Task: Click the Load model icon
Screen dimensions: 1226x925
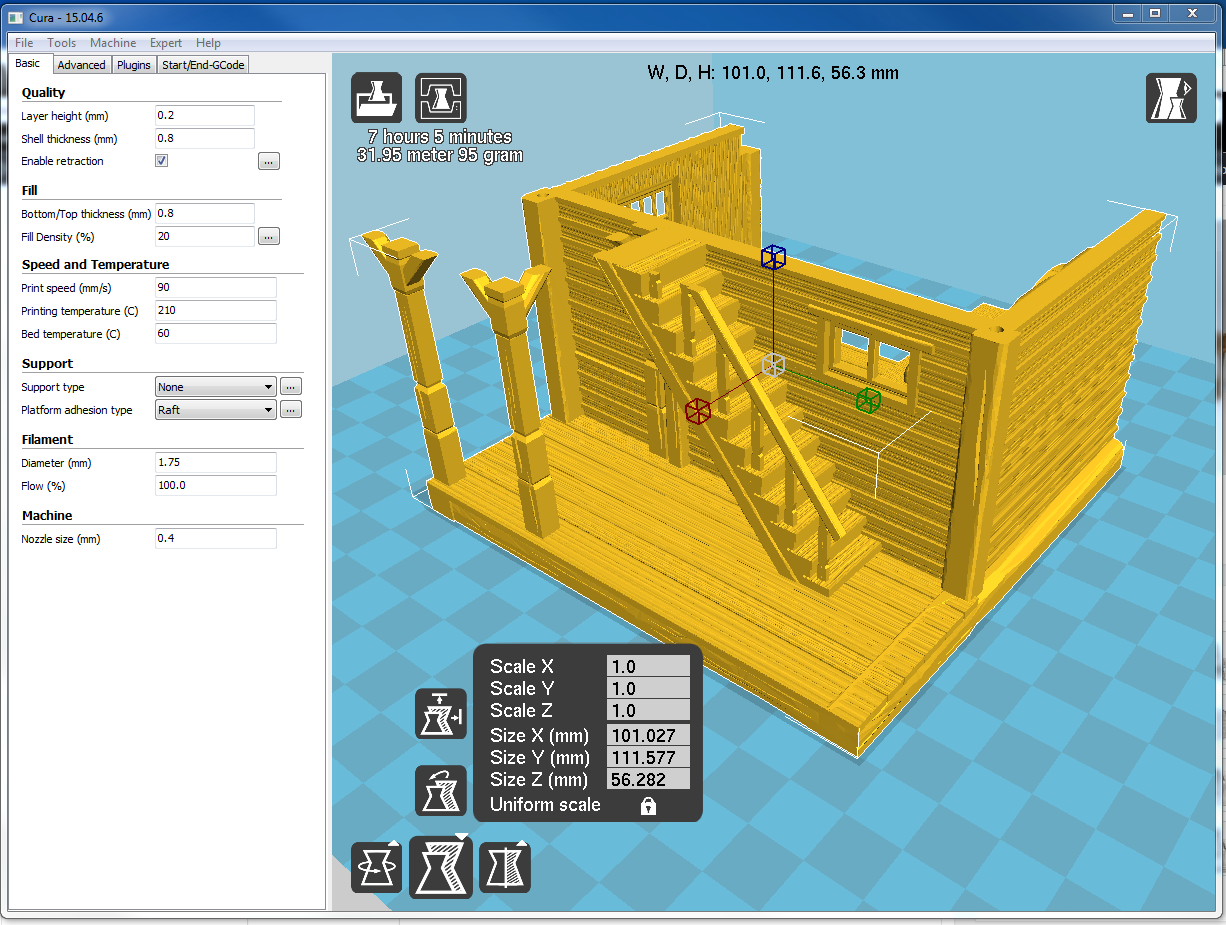Action: pyautogui.click(x=377, y=98)
